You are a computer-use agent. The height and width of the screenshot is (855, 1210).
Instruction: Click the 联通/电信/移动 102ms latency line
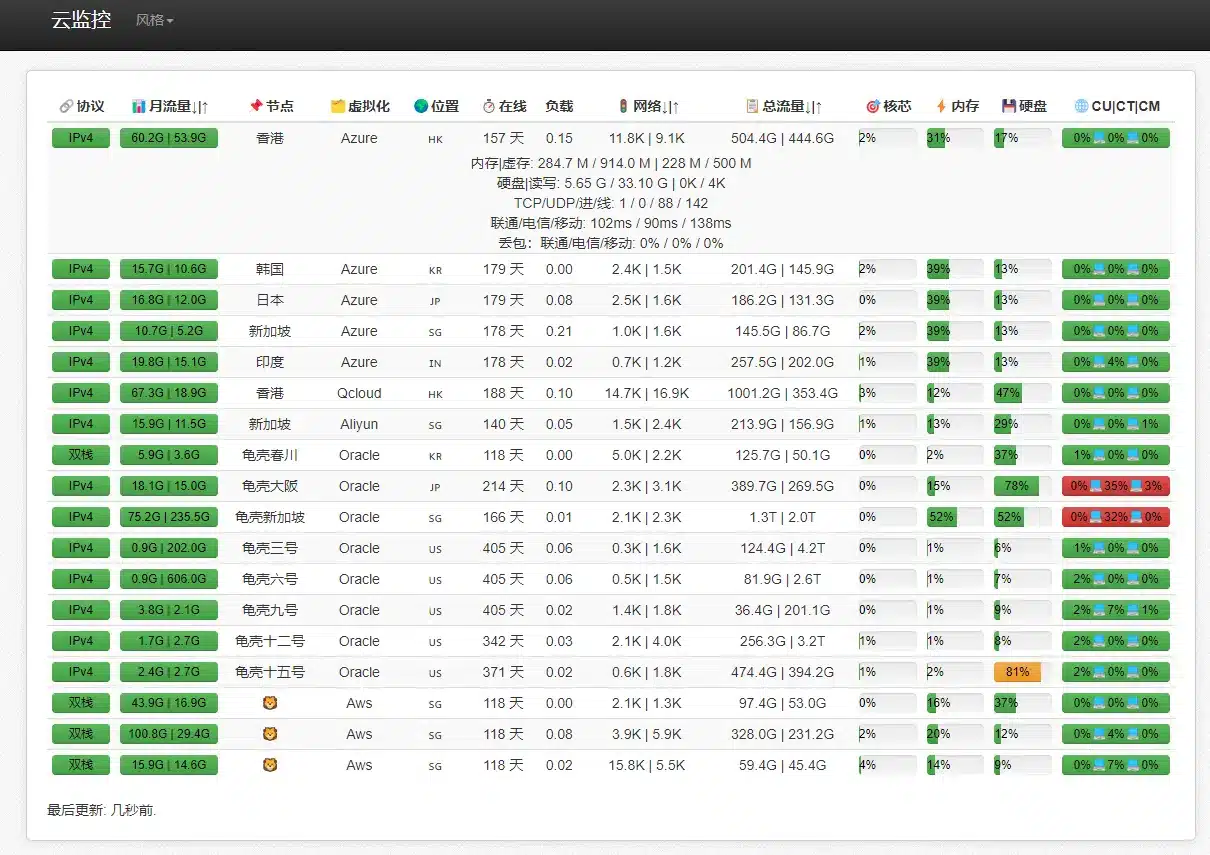(x=610, y=223)
